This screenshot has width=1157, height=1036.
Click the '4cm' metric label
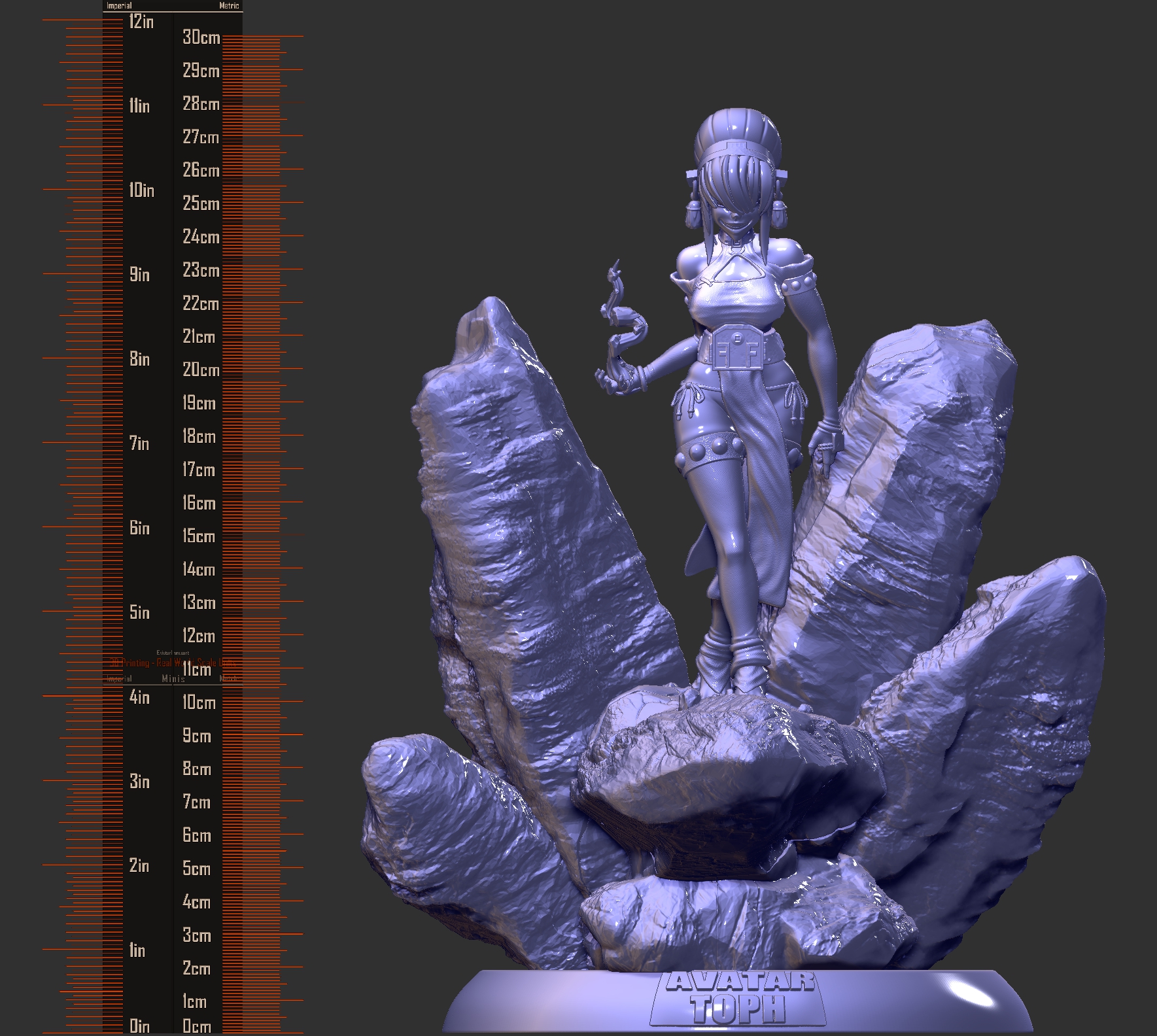click(x=197, y=903)
